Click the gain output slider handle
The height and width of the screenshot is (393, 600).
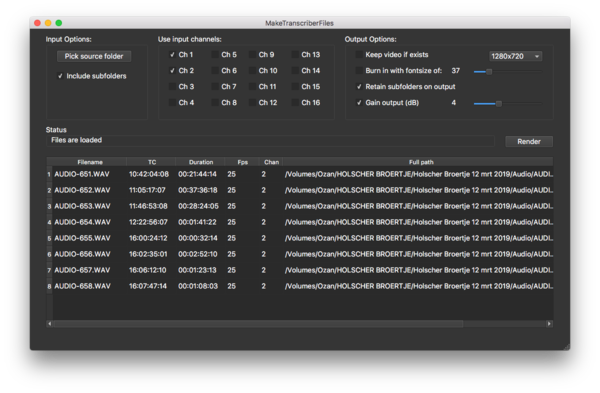[499, 104]
